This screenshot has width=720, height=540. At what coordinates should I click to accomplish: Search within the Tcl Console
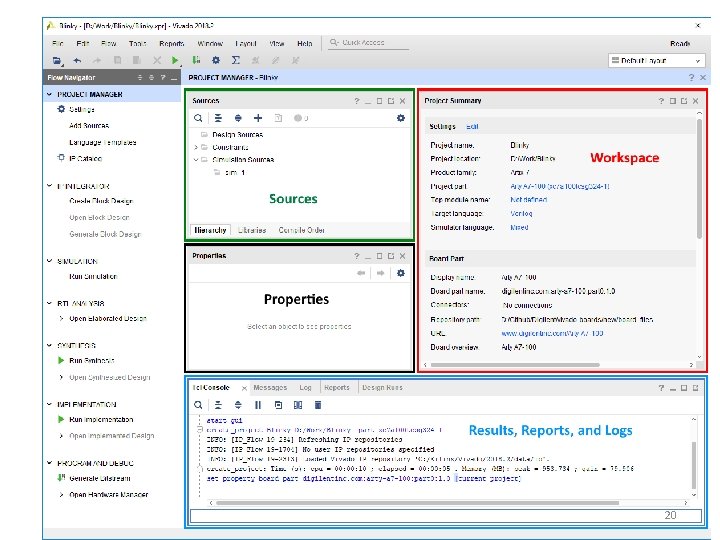coord(198,405)
